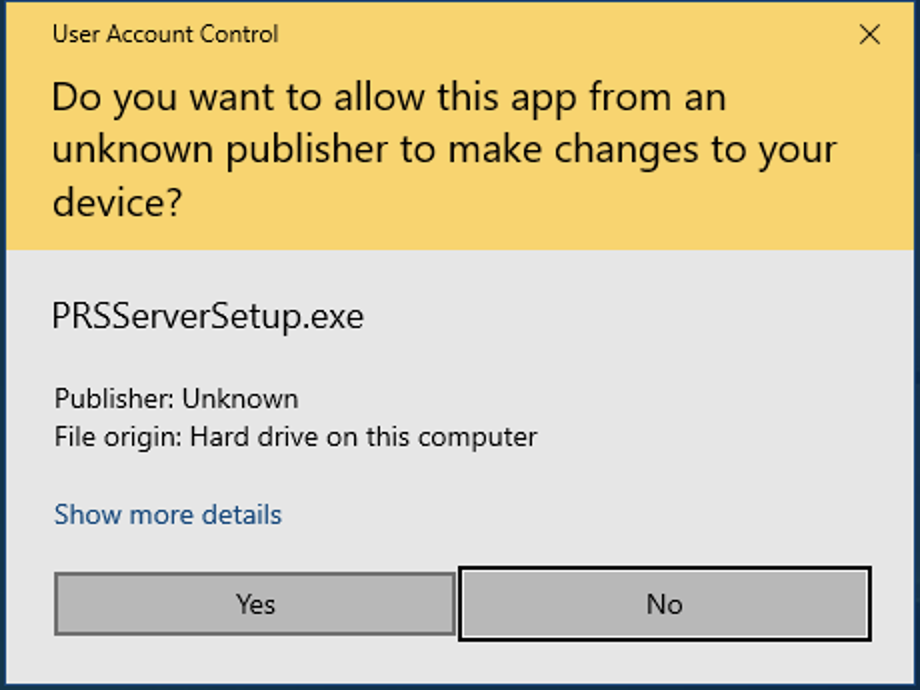Dismiss the prompt using the X icon

click(870, 34)
